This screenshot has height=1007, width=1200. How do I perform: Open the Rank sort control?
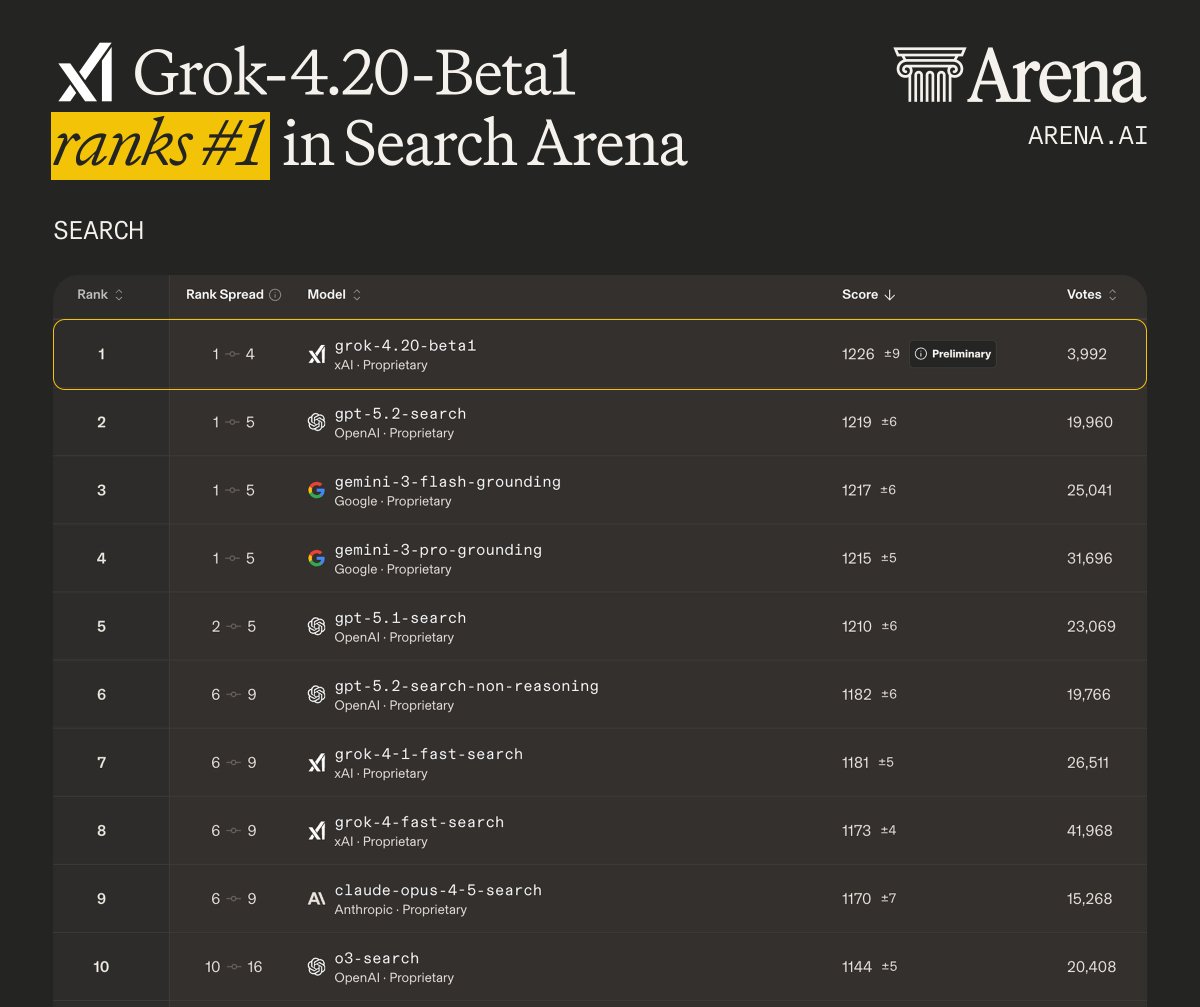point(117,294)
